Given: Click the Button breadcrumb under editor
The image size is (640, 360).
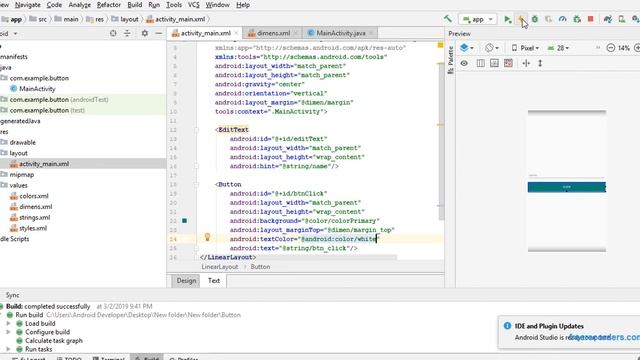Looking at the screenshot, I should [260, 267].
